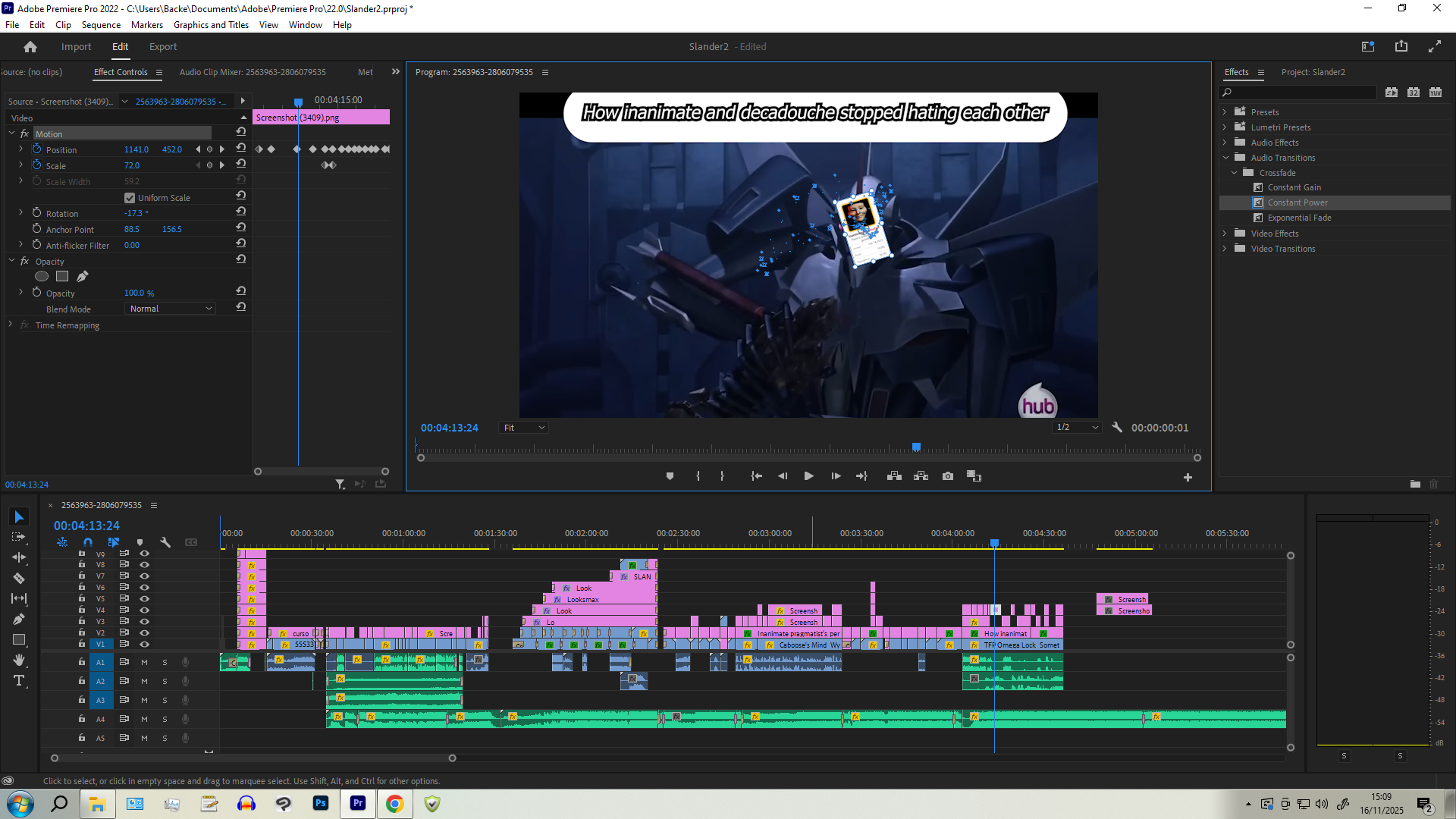This screenshot has width=1456, height=819.
Task: Choose the Track Select Forward tool
Action: 19,537
